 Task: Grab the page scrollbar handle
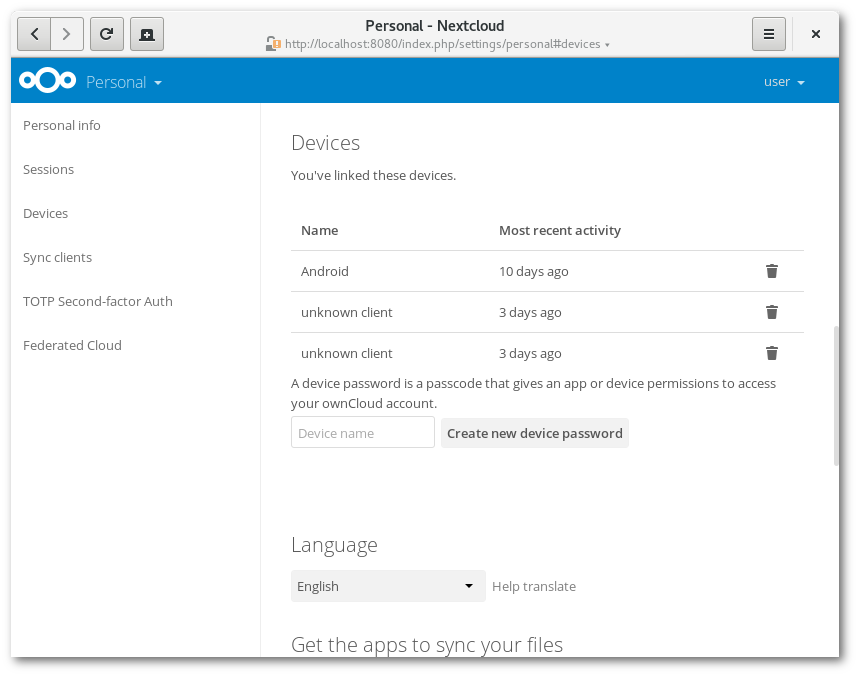[x=836, y=388]
